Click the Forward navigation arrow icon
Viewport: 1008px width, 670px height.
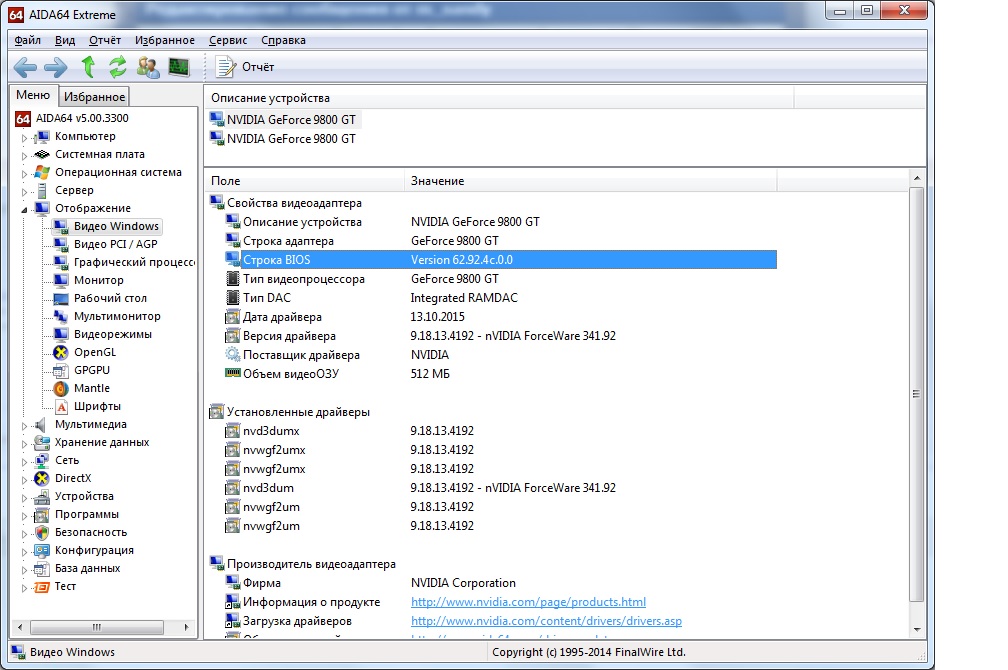[x=56, y=67]
